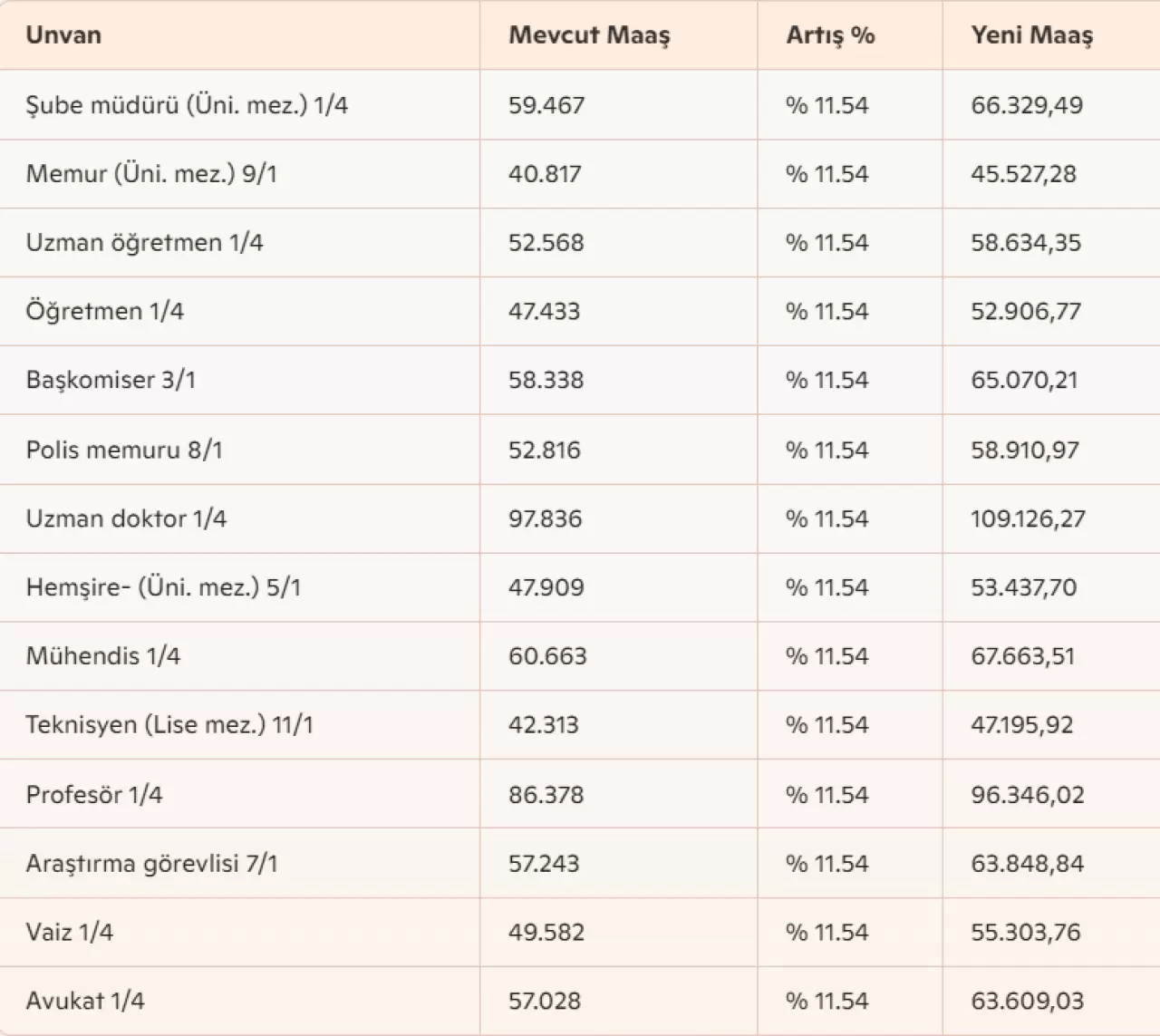
Task: Select the 'Profesör 1/4' row title
Action: point(94,795)
